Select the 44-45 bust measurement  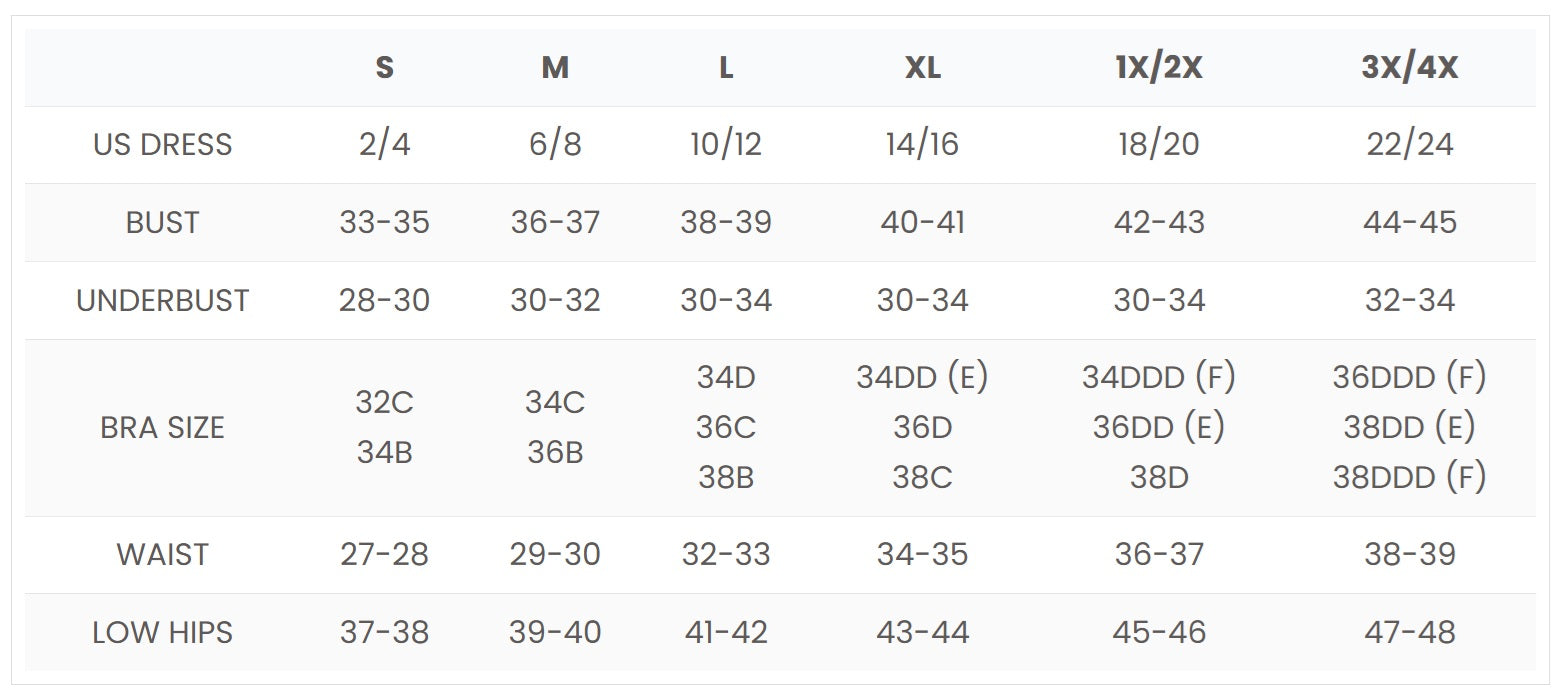click(1409, 223)
